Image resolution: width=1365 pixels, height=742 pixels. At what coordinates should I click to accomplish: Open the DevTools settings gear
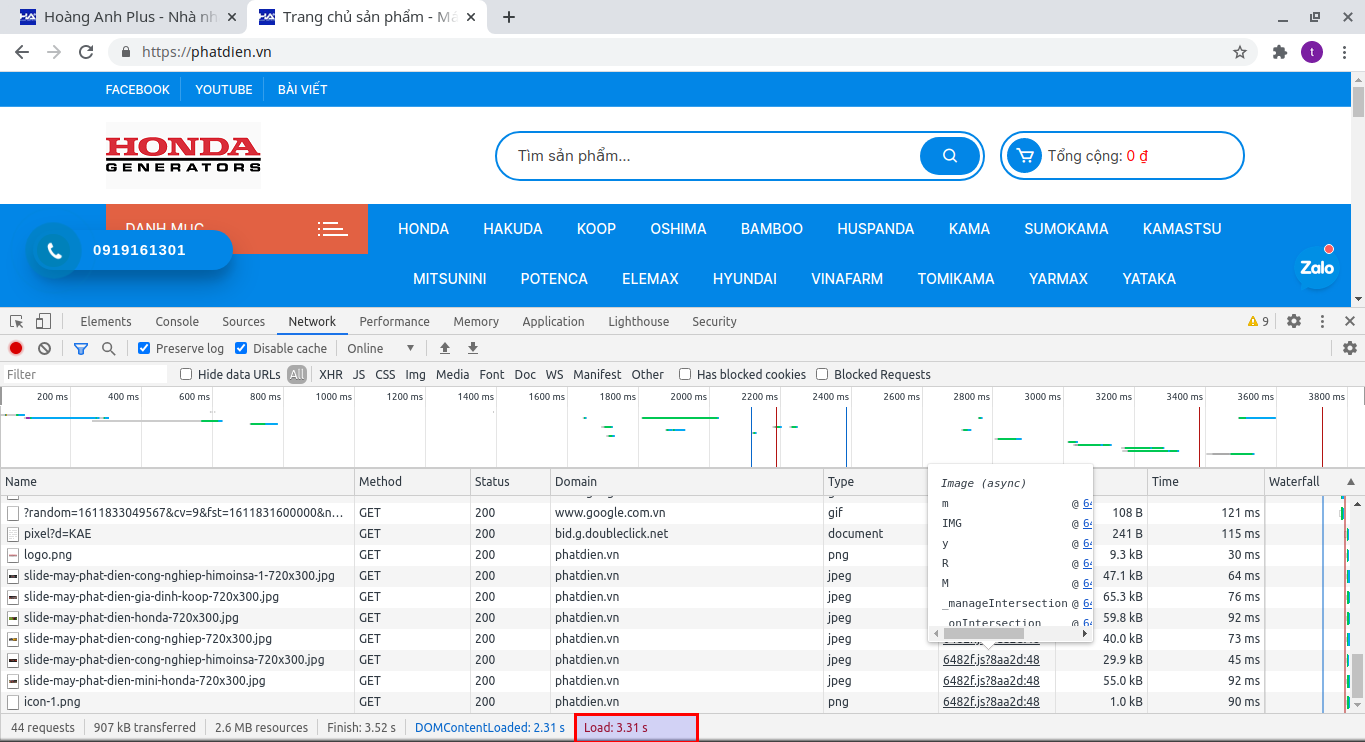[x=1294, y=321]
